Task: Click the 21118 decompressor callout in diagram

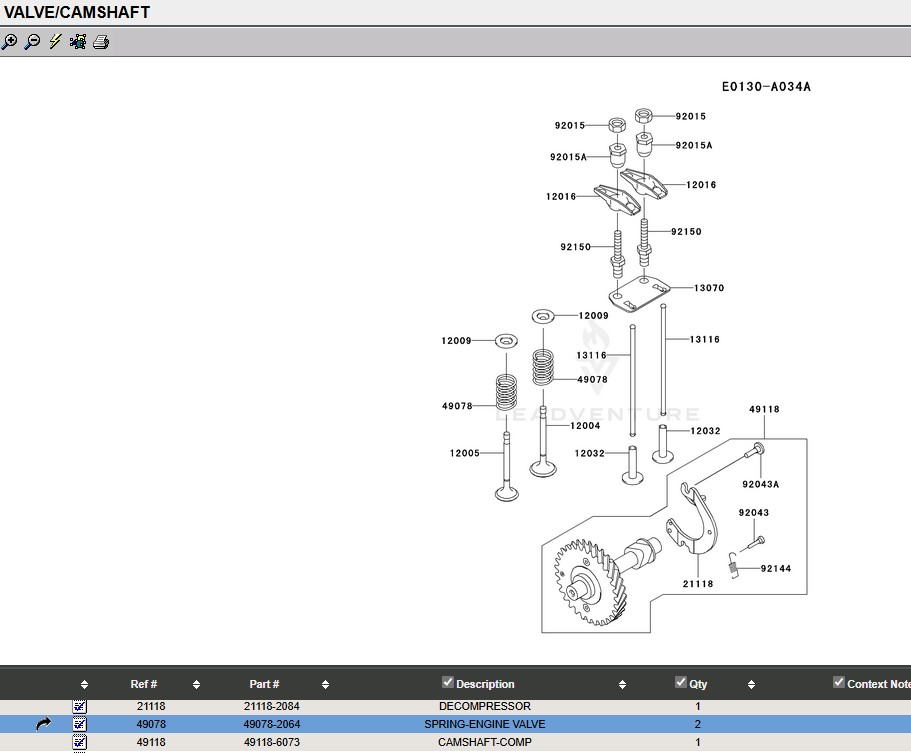Action: click(x=698, y=584)
